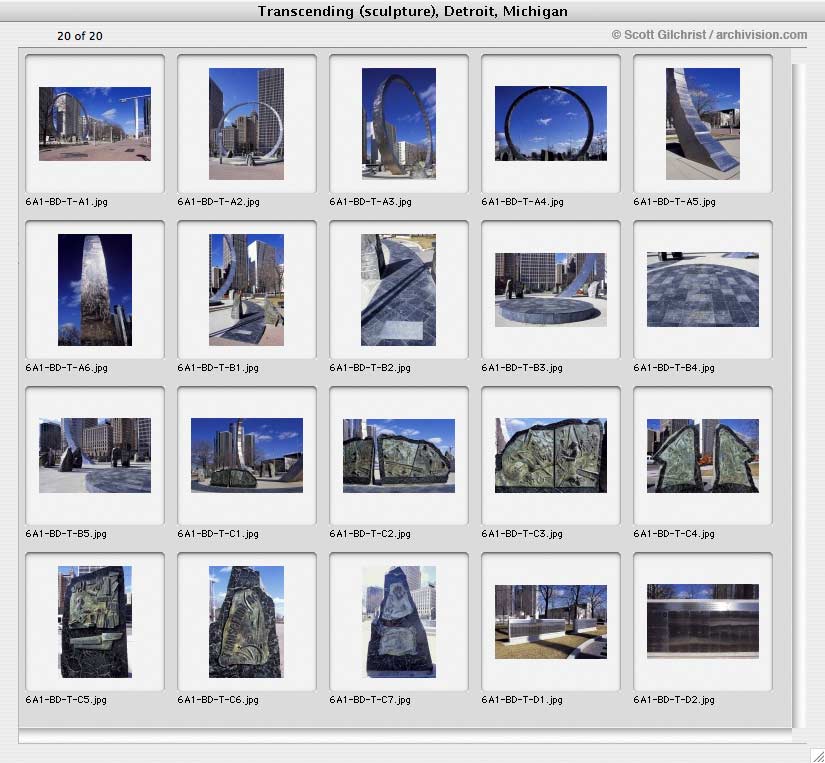
Task: Select thumbnail 6A1-BD-T-B2.jpg paving detail
Action: (398, 290)
